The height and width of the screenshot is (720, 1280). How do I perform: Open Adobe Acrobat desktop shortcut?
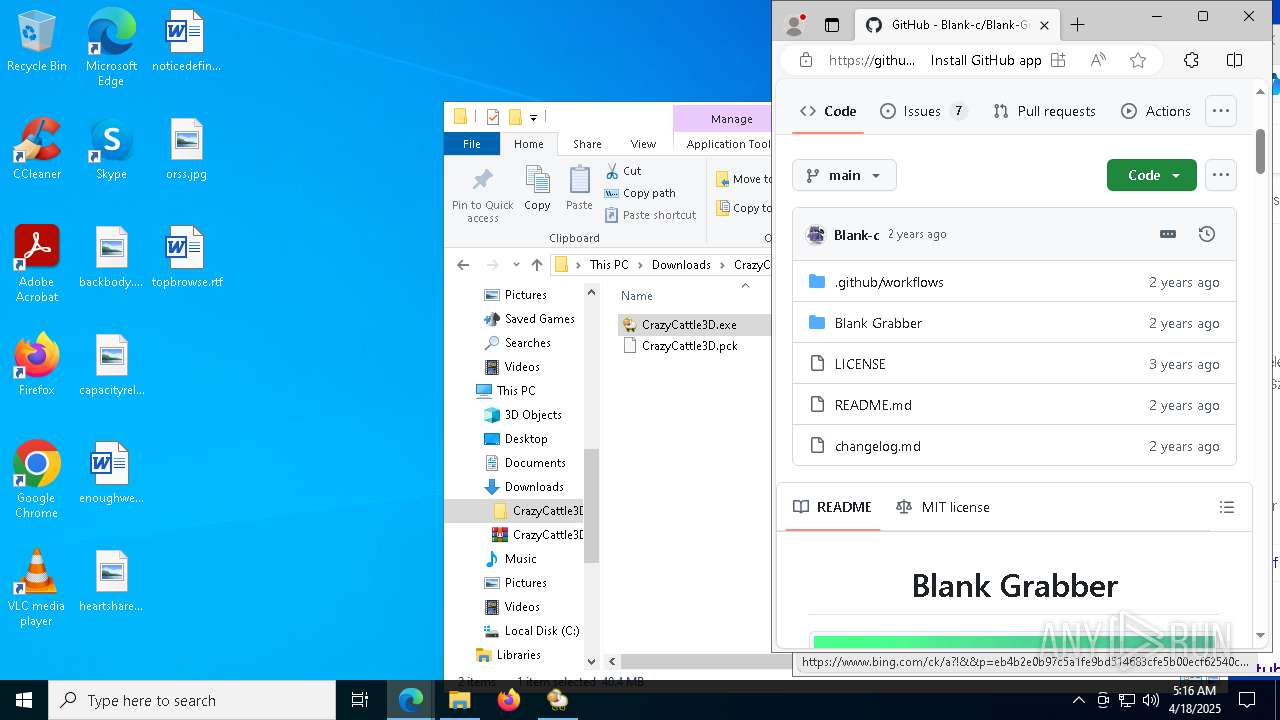point(36,264)
